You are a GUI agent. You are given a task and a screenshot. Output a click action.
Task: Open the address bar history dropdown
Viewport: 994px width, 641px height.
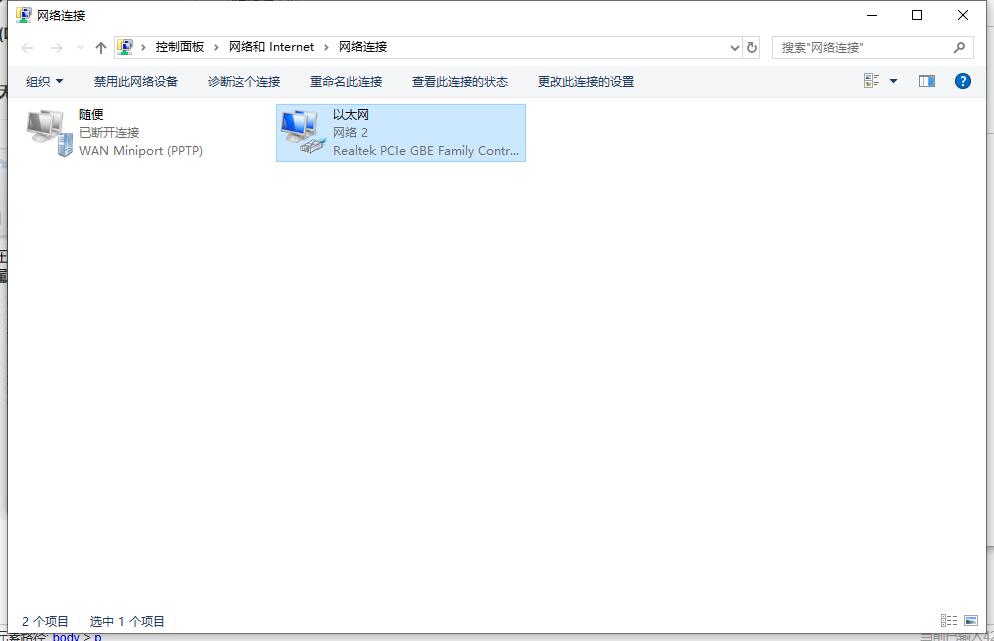(x=735, y=46)
